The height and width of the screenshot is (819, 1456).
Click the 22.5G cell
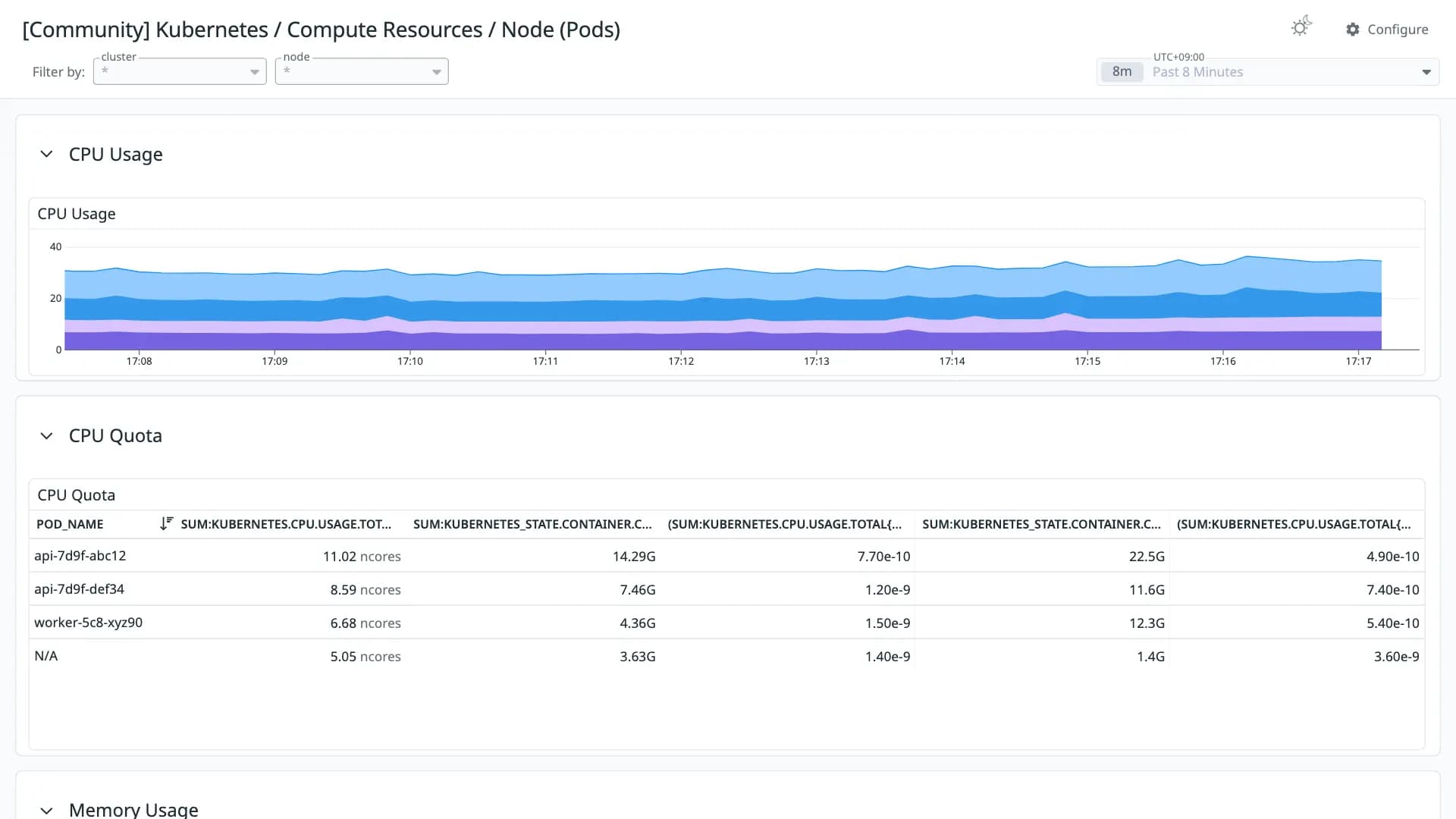1147,557
